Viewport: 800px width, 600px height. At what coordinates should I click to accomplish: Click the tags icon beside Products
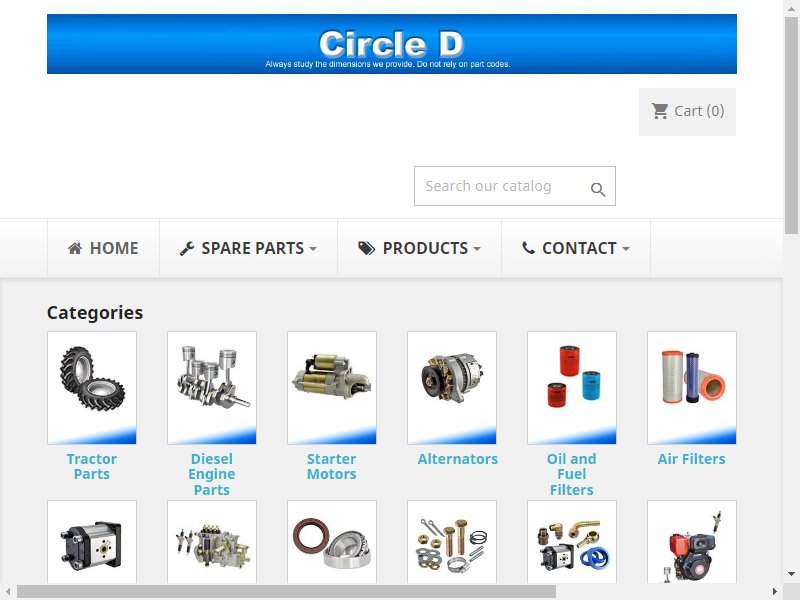coord(366,248)
